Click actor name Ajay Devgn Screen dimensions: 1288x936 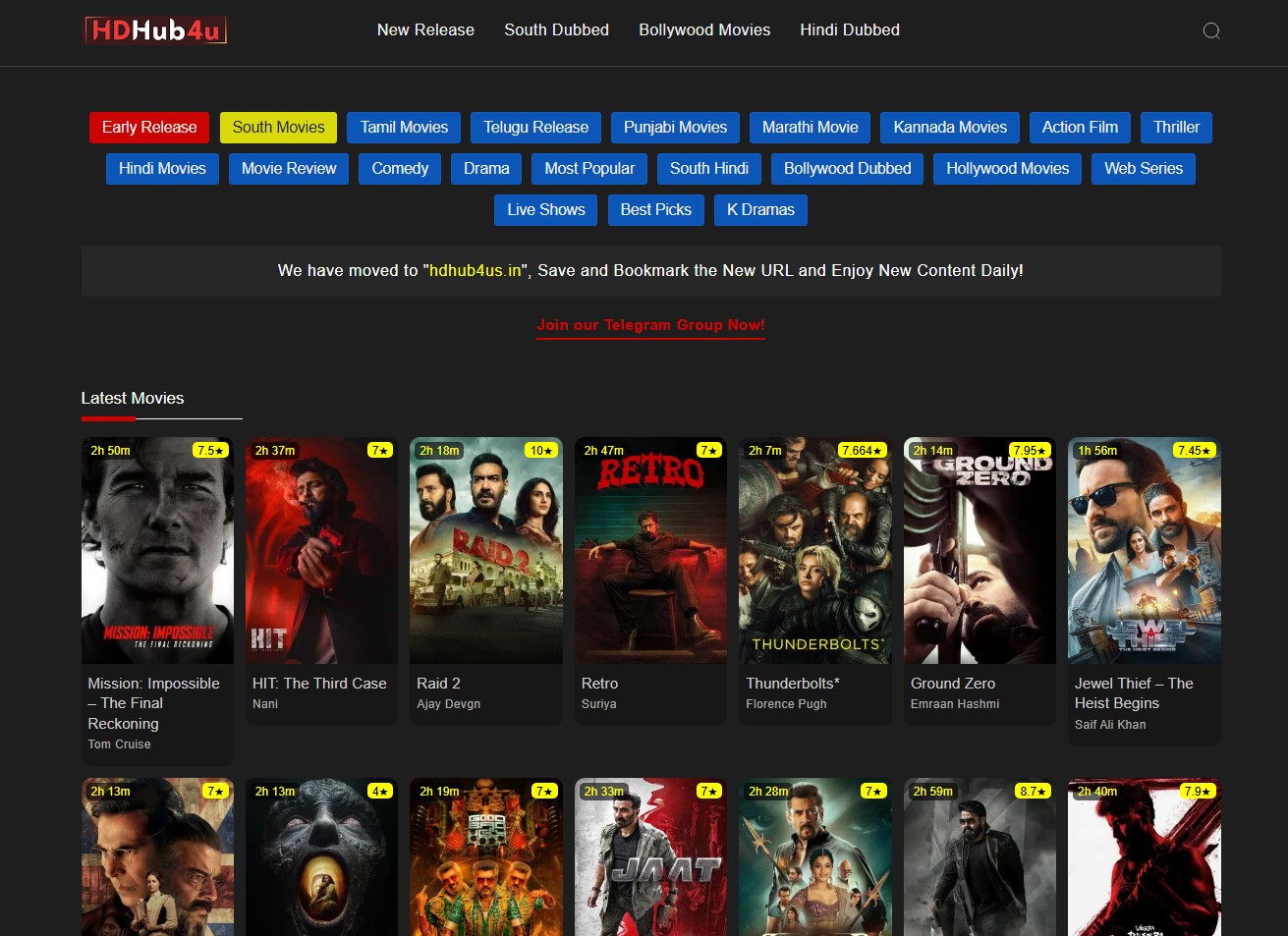pyautogui.click(x=448, y=704)
